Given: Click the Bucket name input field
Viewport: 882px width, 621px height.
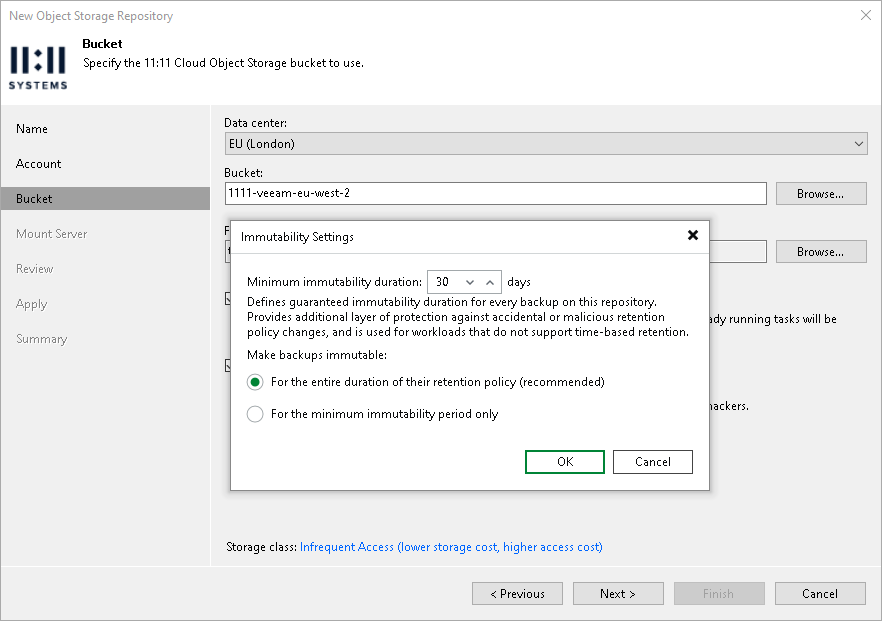Looking at the screenshot, I should click(495, 194).
